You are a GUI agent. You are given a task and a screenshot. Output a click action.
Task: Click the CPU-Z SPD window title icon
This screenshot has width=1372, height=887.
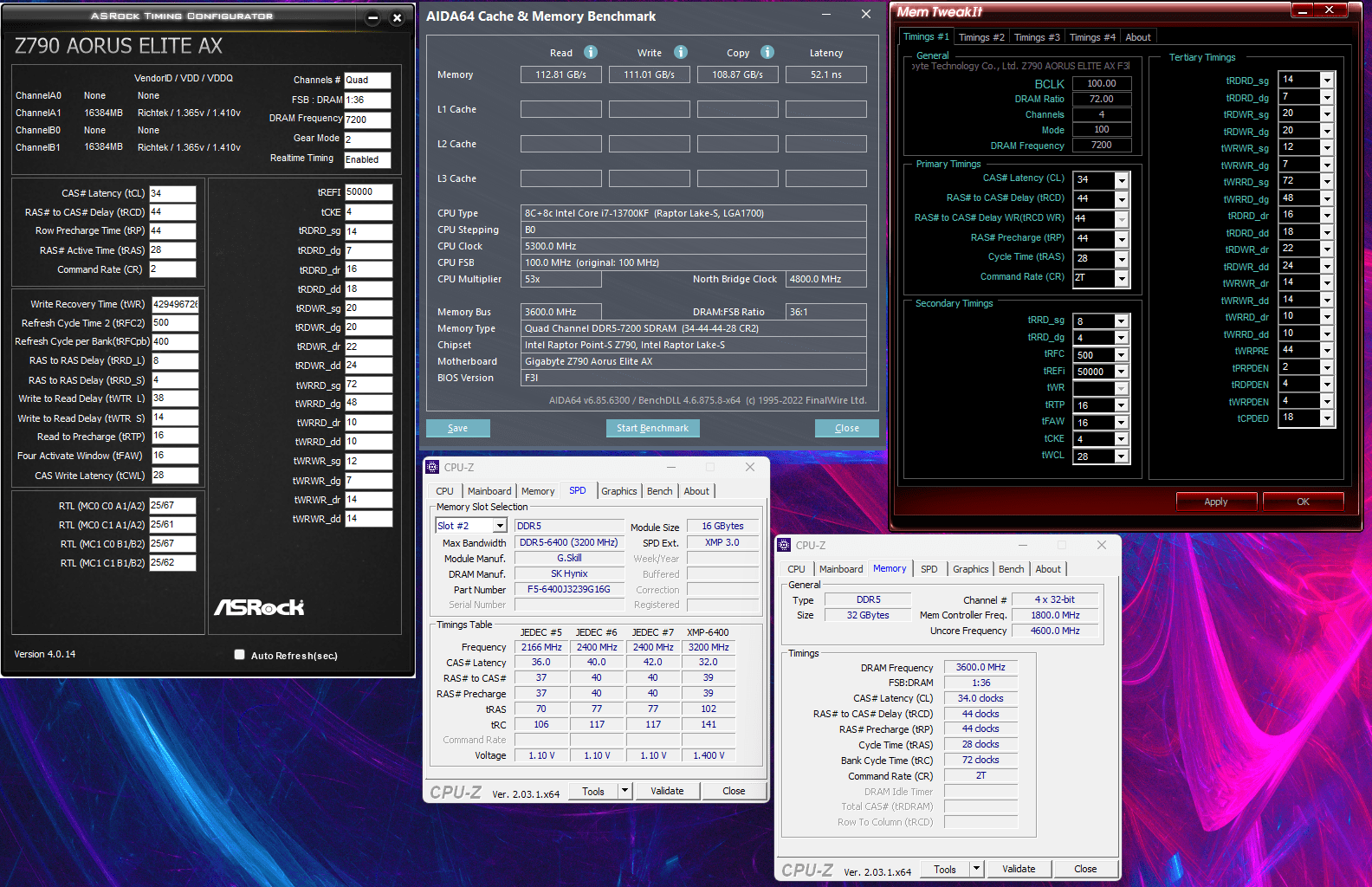point(432,467)
